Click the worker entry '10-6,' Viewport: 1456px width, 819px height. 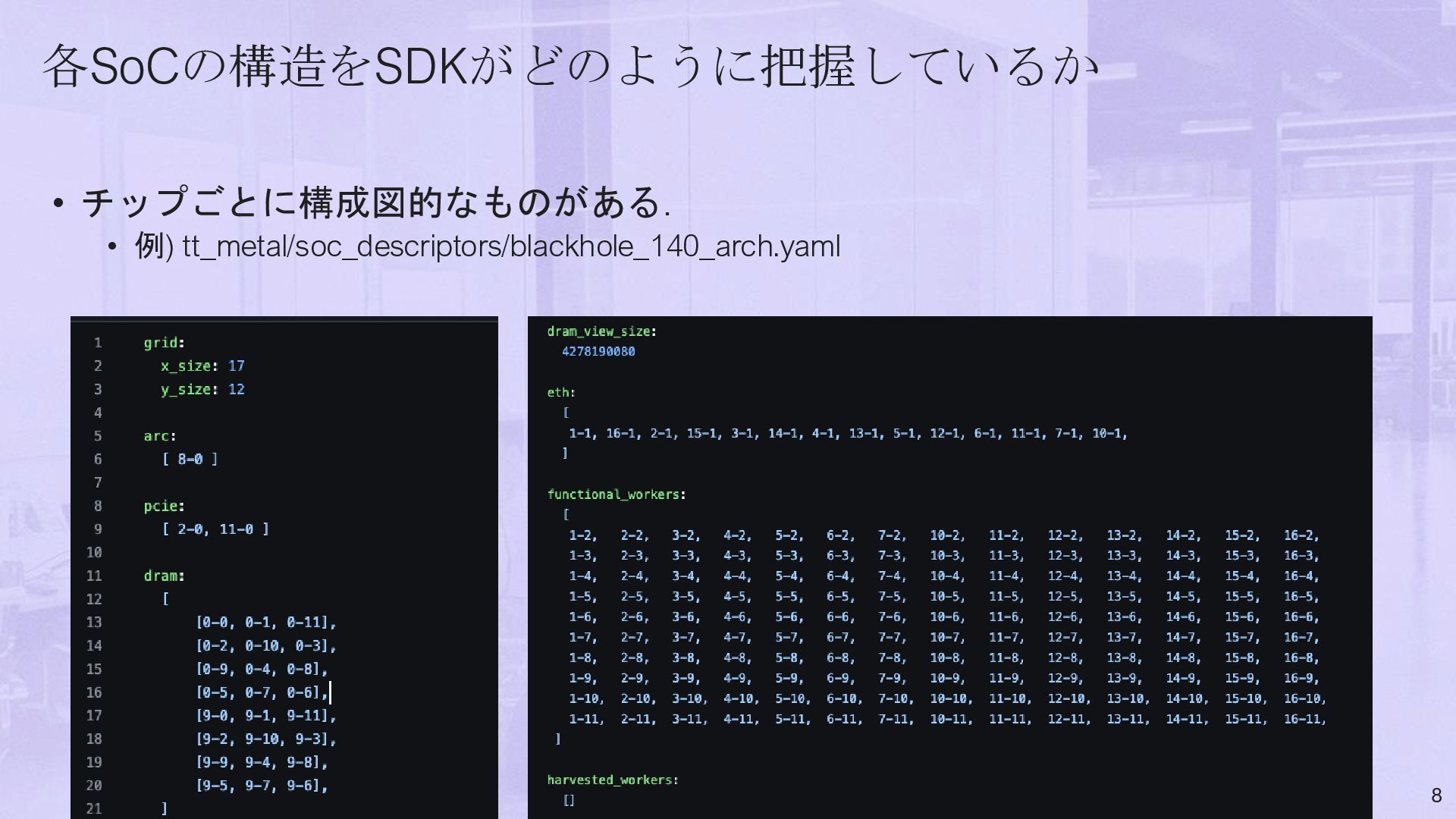click(x=948, y=617)
